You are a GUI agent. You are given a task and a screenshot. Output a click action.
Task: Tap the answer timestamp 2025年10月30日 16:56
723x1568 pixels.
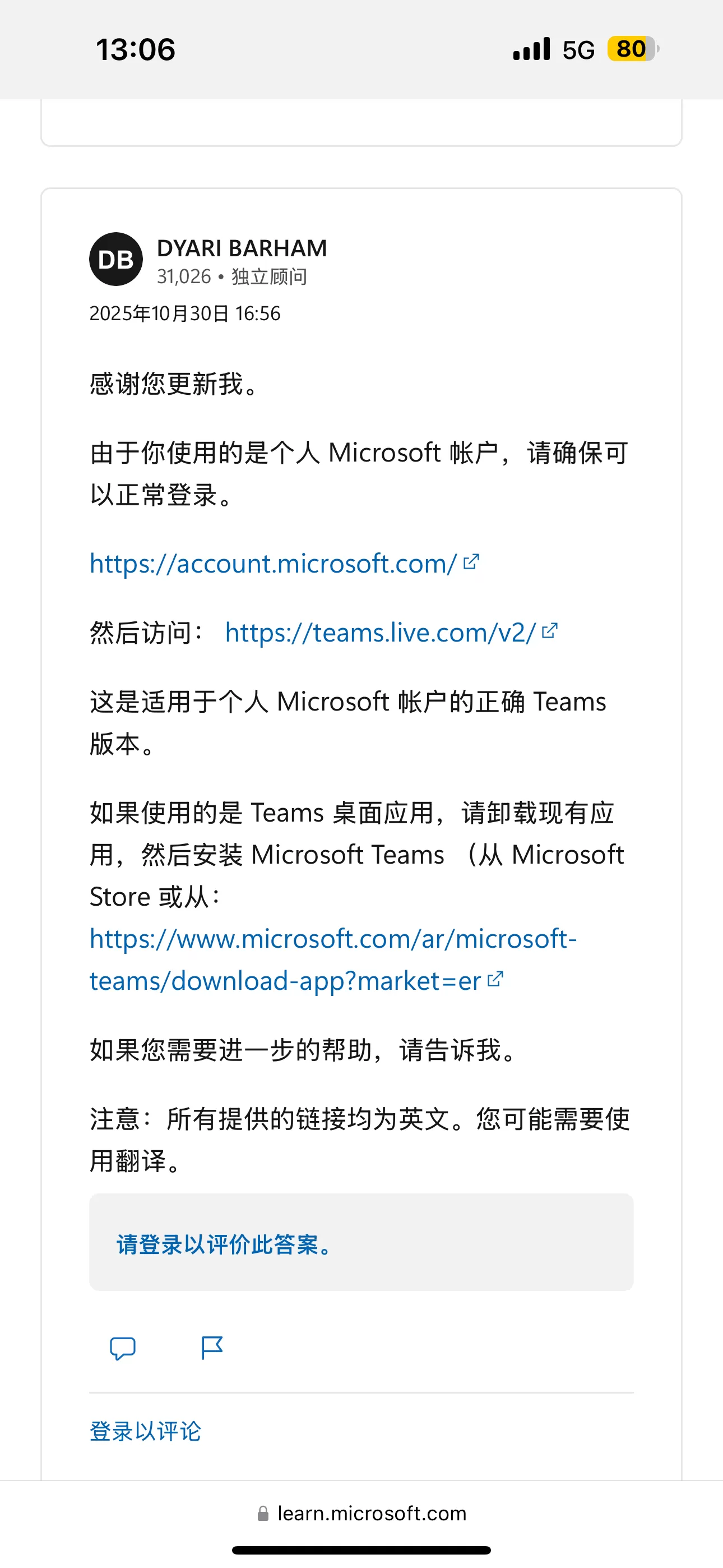[184, 313]
